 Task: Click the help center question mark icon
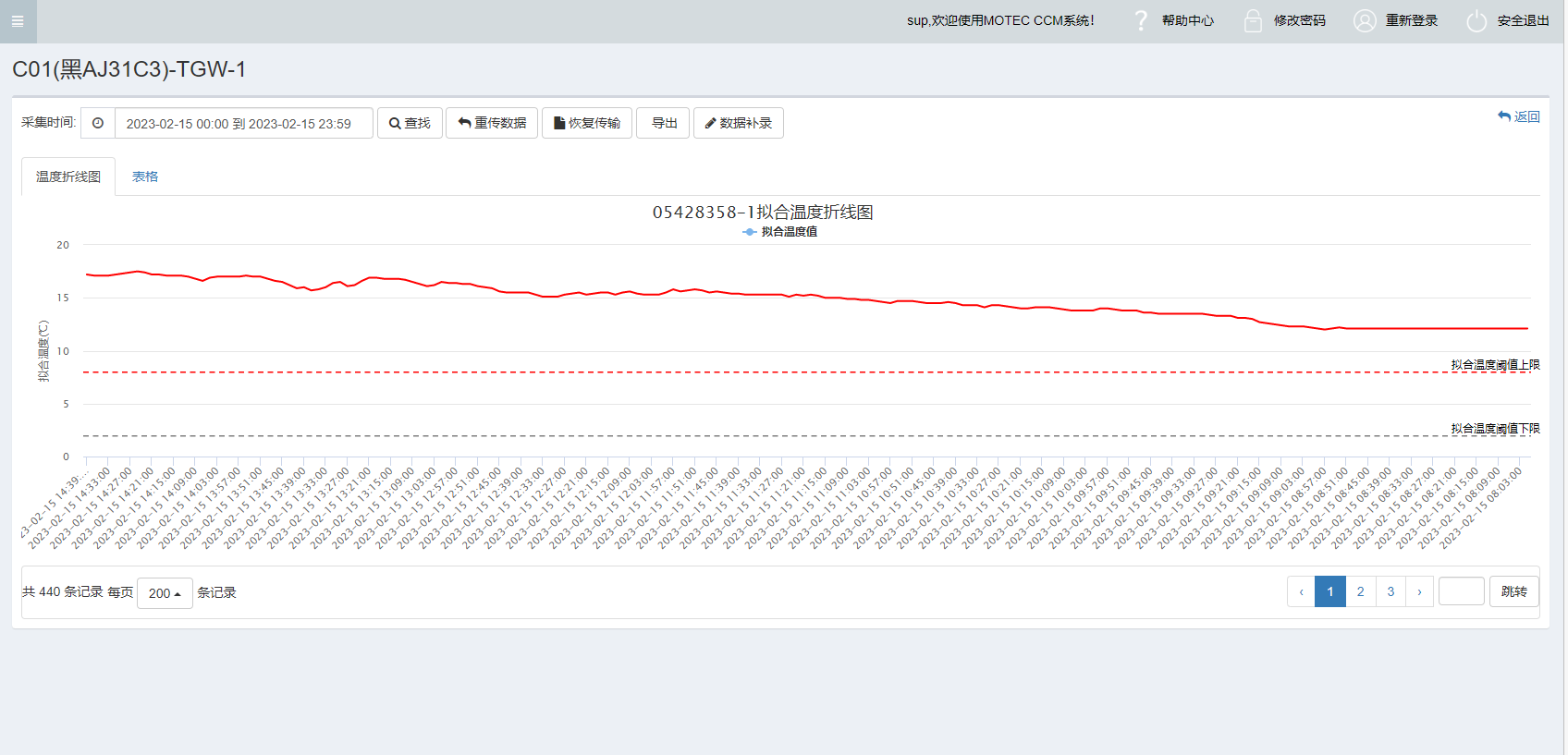coord(1141,20)
